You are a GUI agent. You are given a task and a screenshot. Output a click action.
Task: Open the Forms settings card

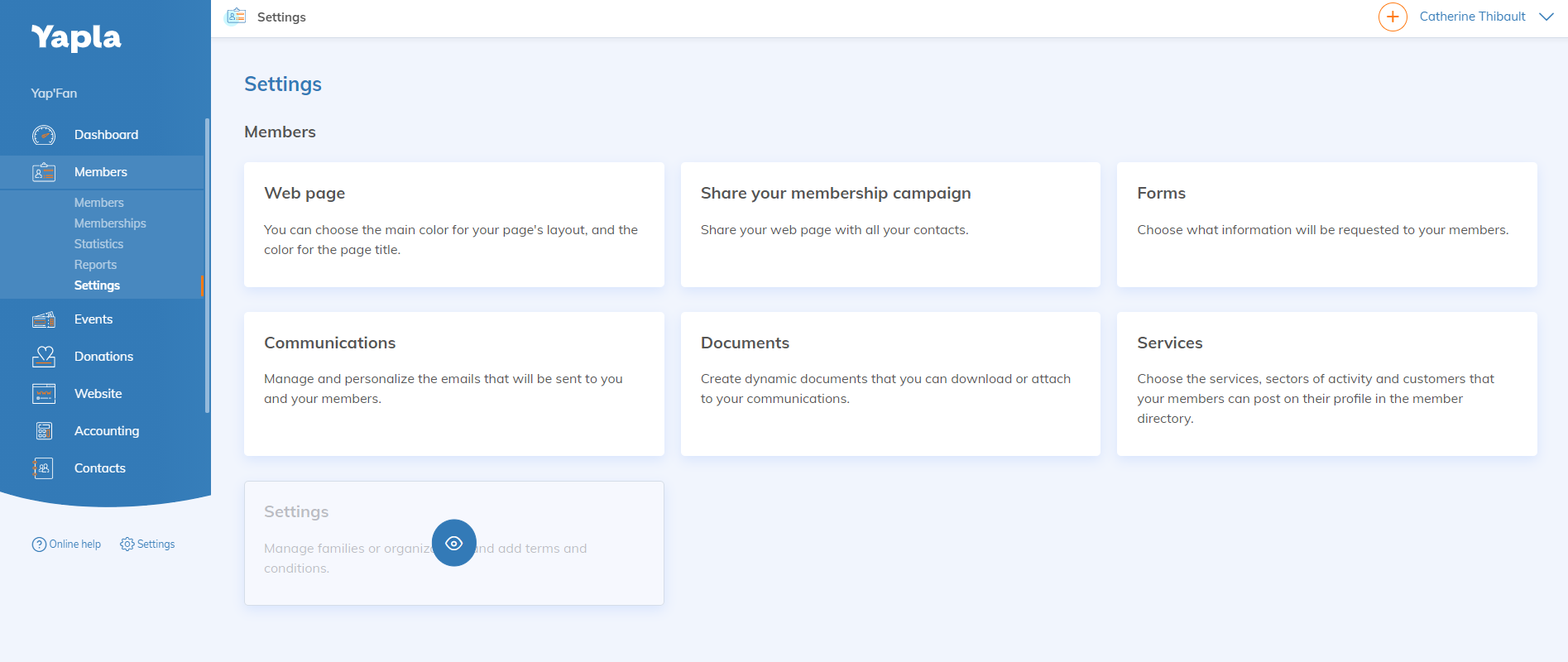tap(1326, 224)
